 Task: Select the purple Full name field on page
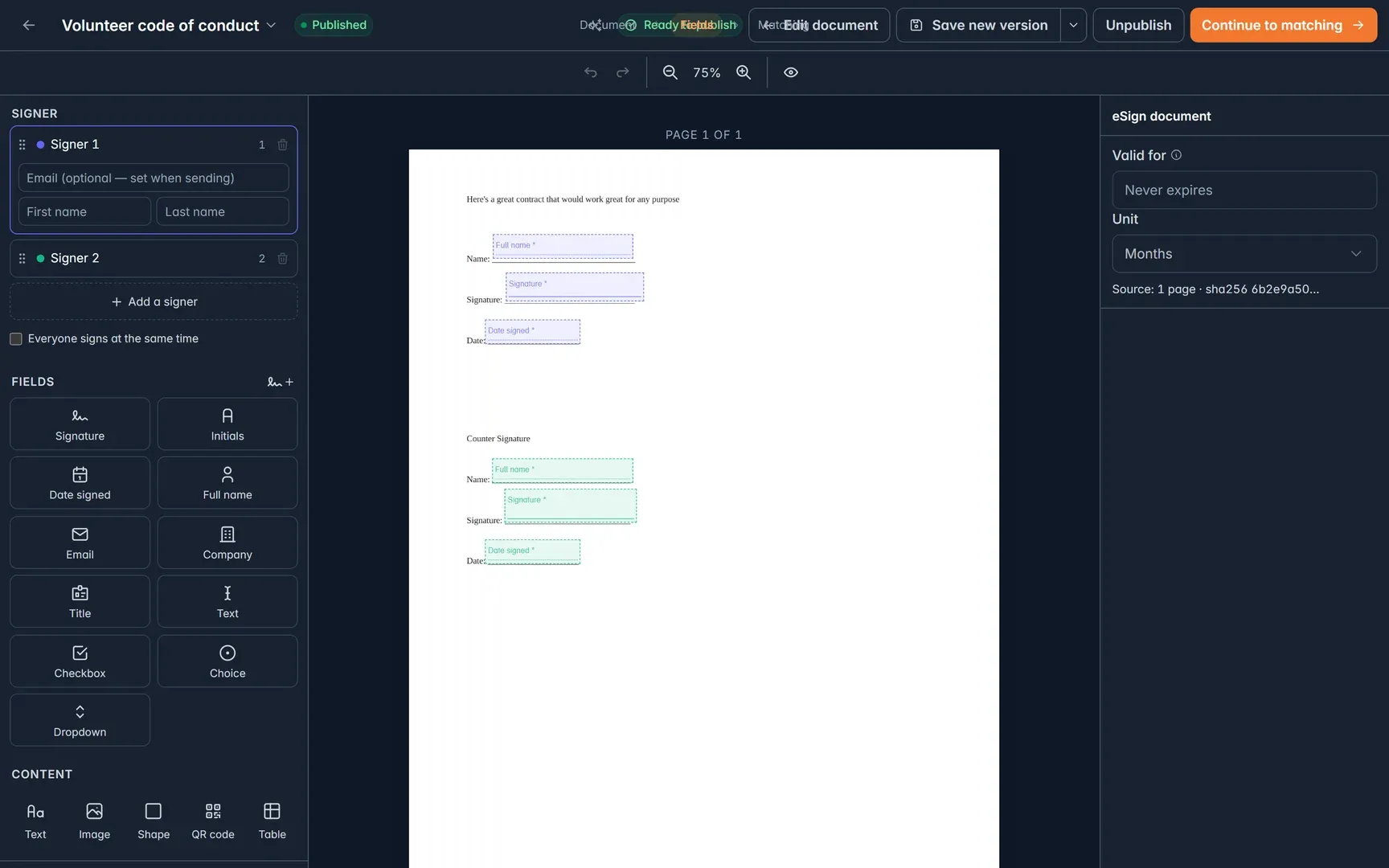click(x=563, y=246)
